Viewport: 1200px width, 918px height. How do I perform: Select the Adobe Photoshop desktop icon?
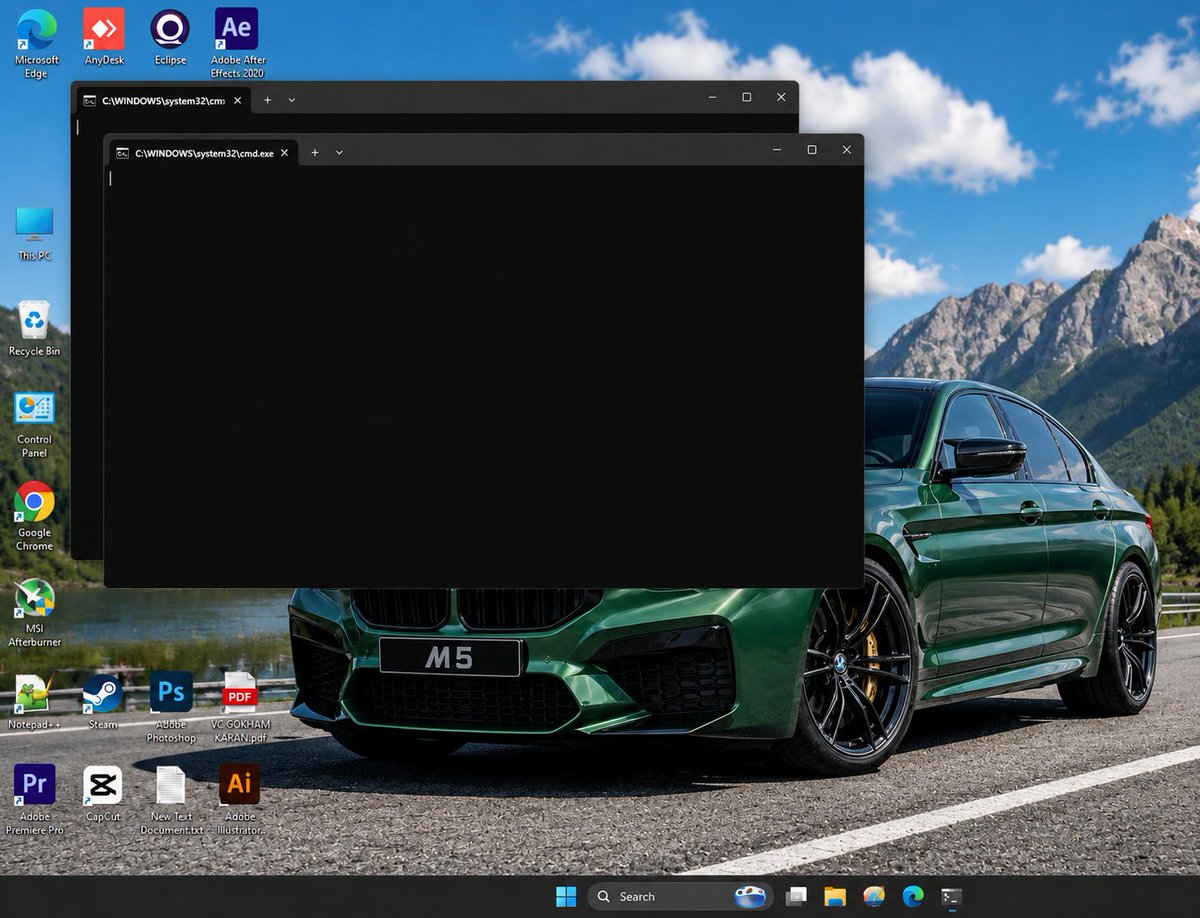[x=171, y=707]
